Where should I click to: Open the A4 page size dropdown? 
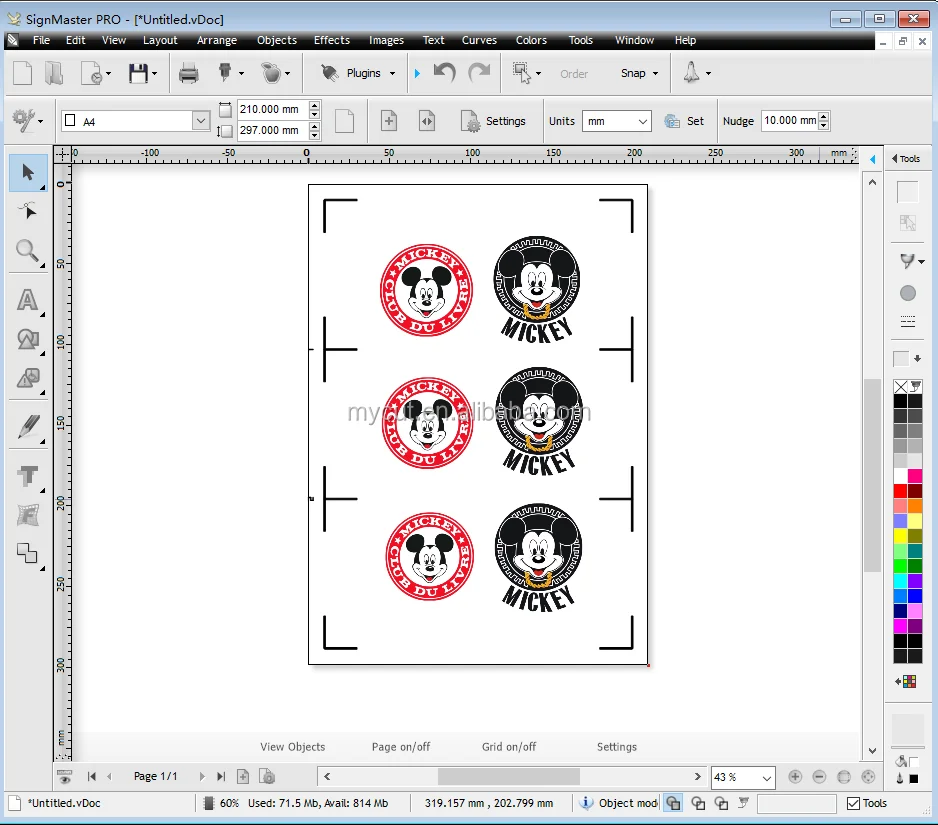[200, 121]
